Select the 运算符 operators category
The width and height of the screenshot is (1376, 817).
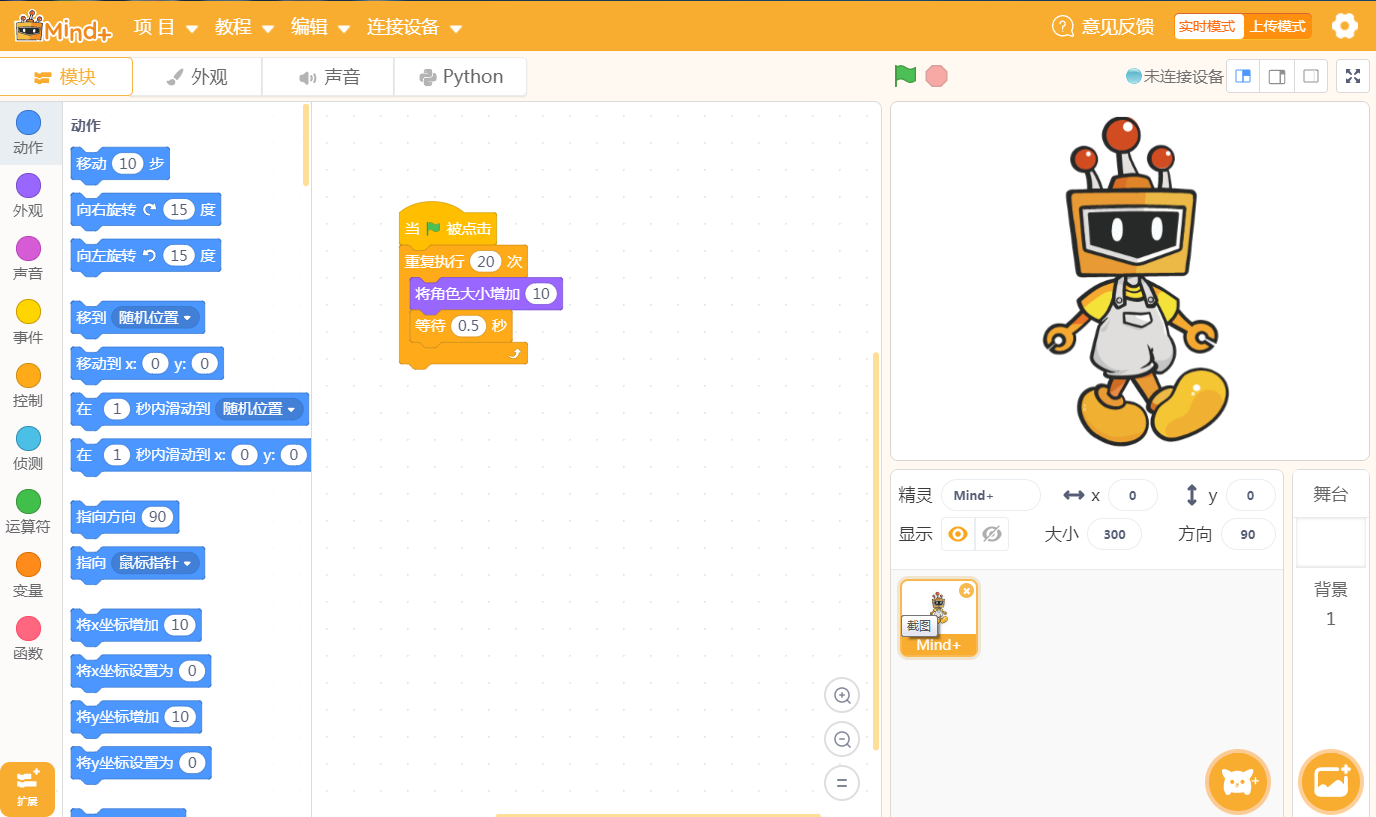(28, 512)
